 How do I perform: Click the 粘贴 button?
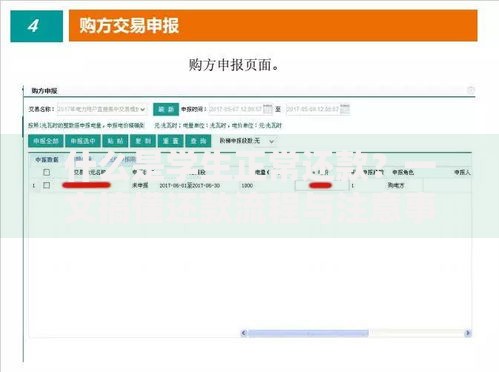115,141
